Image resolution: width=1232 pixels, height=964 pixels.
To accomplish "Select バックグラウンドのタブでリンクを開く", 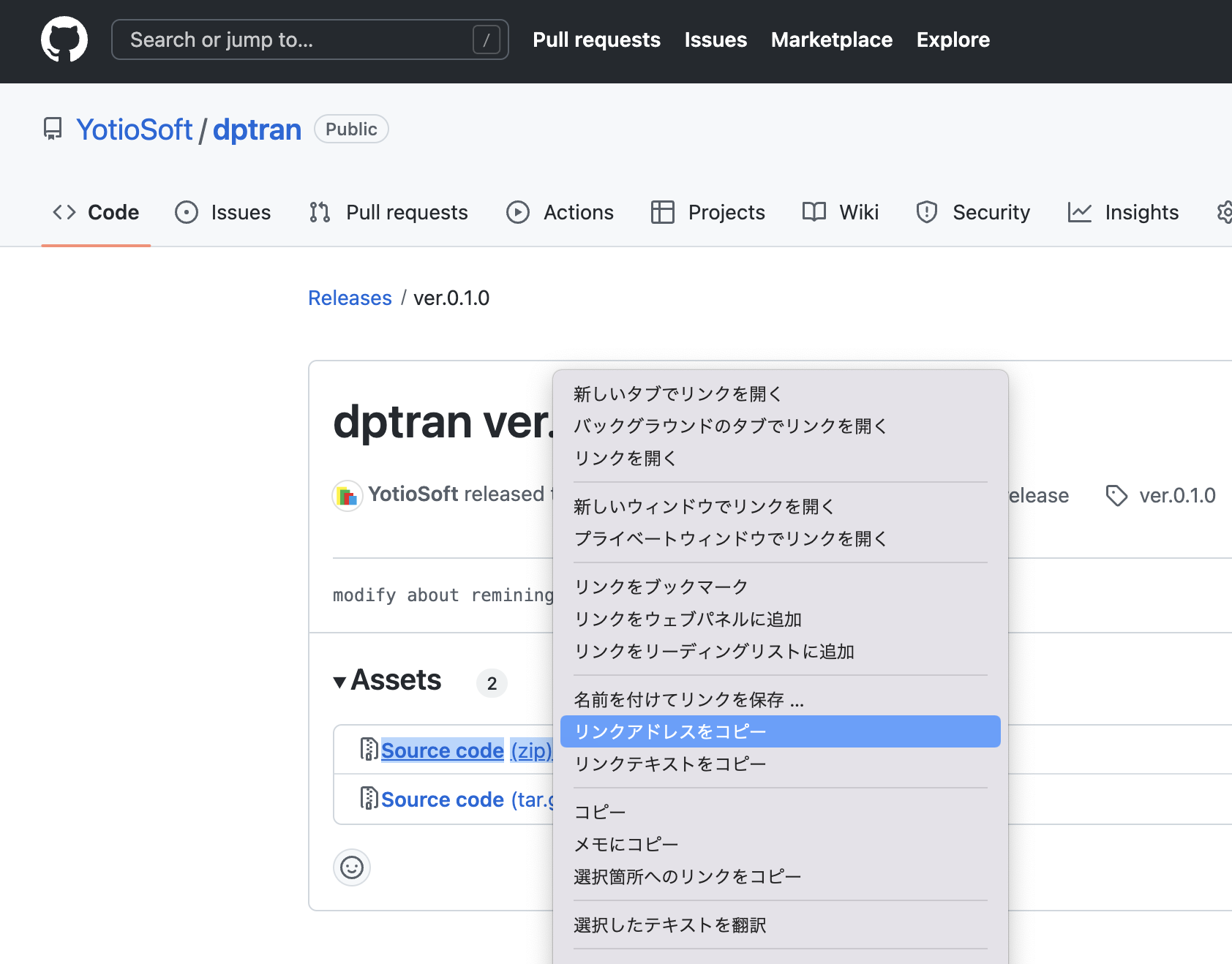I will [x=781, y=426].
